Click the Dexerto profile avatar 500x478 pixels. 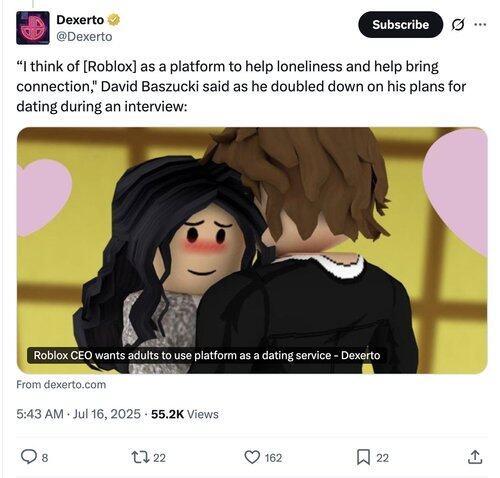(x=33, y=28)
